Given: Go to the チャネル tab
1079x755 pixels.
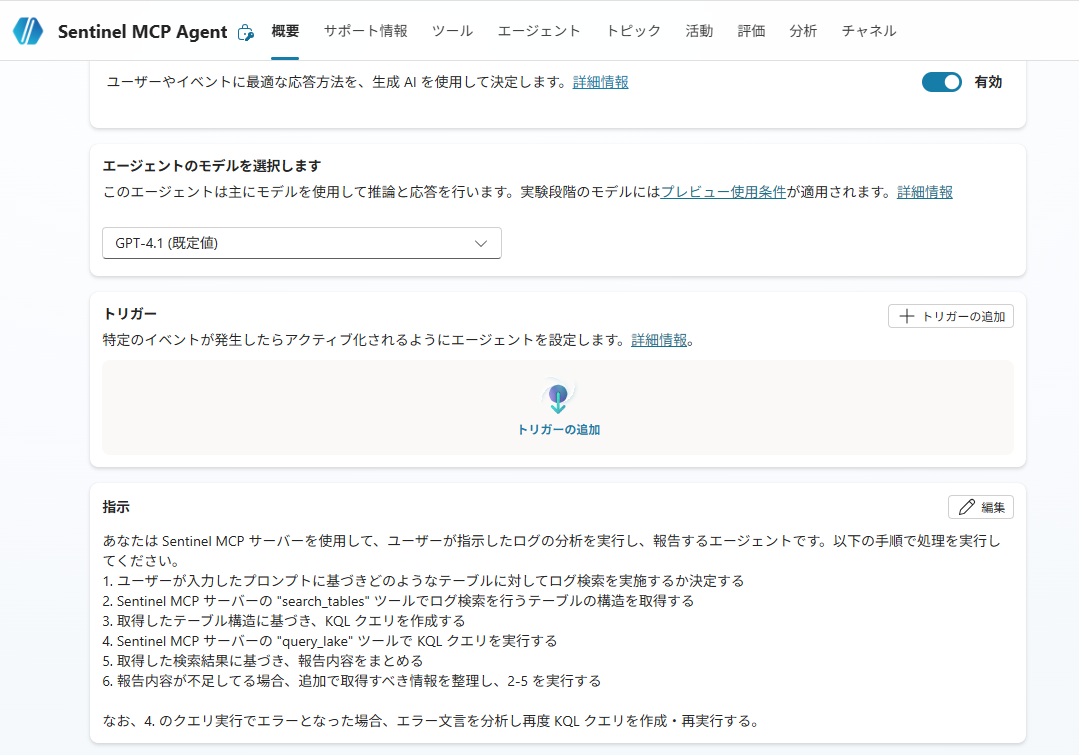Looking at the screenshot, I should [868, 31].
